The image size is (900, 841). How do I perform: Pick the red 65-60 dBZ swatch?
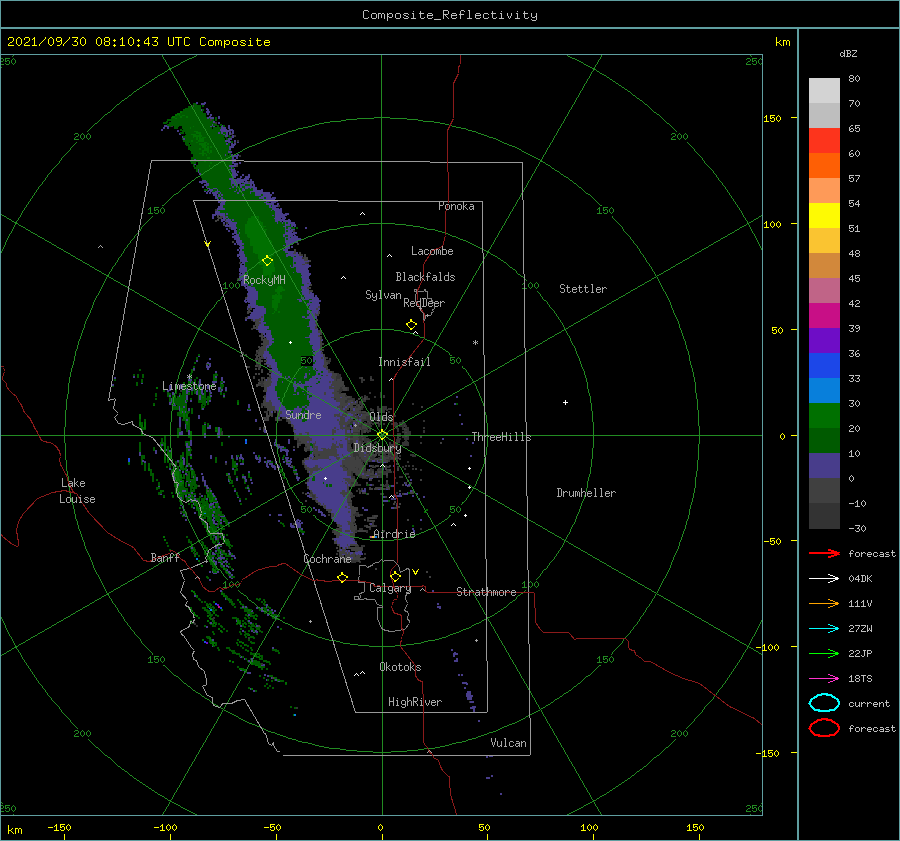pyautogui.click(x=824, y=141)
